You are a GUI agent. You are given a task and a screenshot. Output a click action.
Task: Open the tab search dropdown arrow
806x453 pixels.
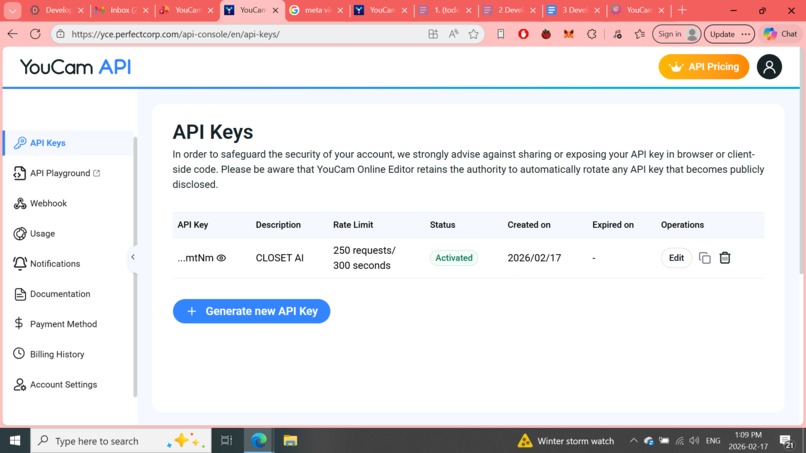(x=12, y=10)
